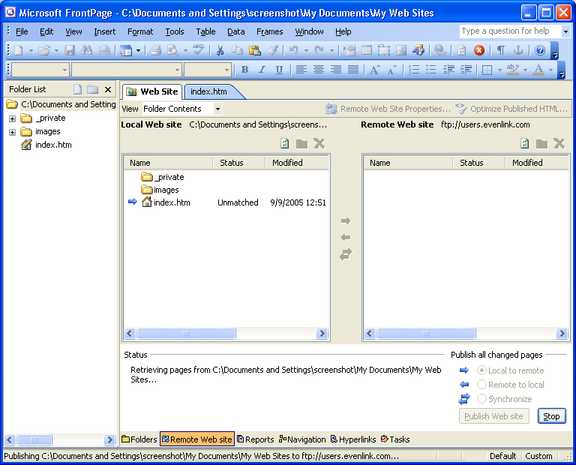The width and height of the screenshot is (576, 465).
Task: Switch to Folders view at bottom
Action: 139,439
